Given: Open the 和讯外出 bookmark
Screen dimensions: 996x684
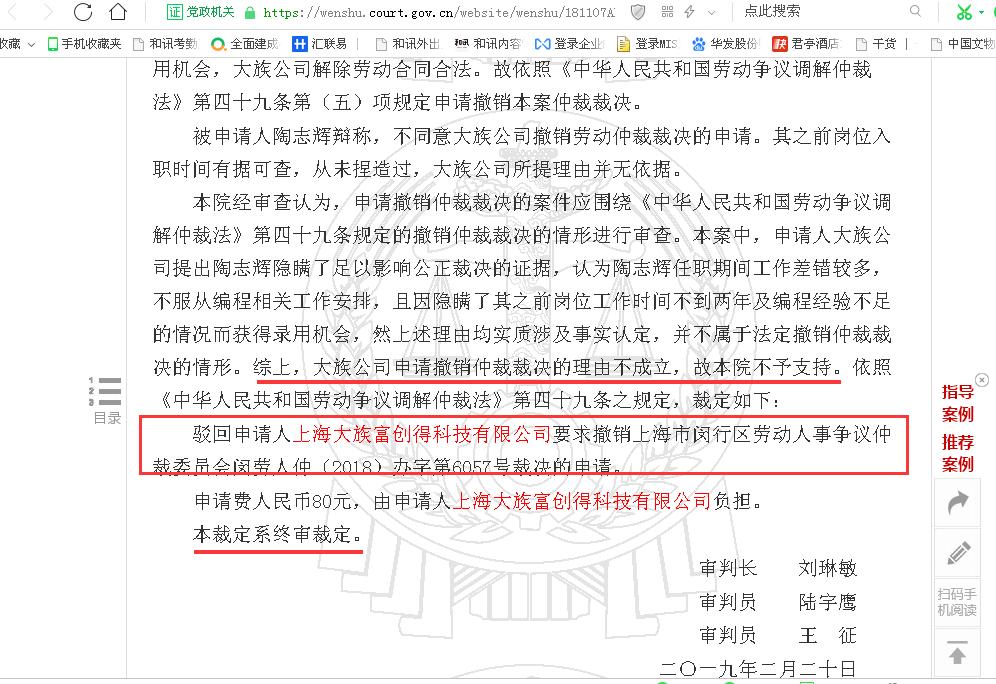Looking at the screenshot, I should [407, 44].
